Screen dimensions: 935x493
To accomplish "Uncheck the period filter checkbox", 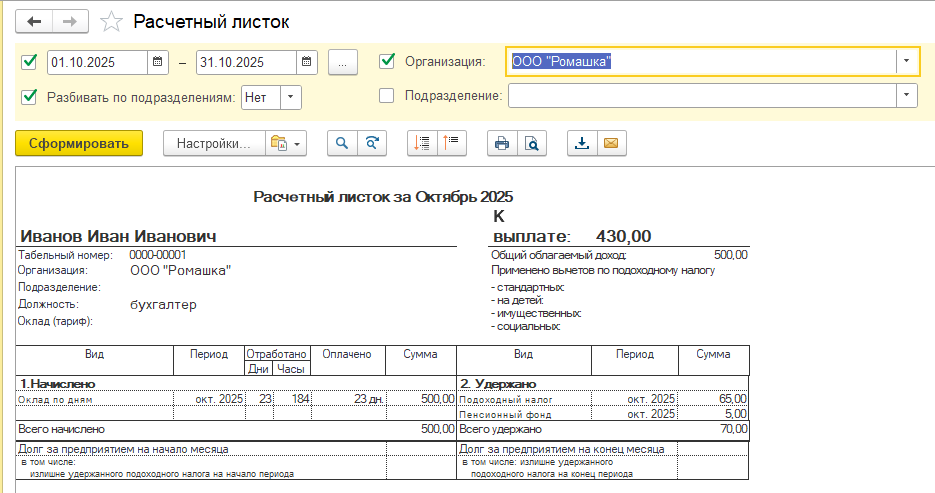I will click(x=29, y=62).
